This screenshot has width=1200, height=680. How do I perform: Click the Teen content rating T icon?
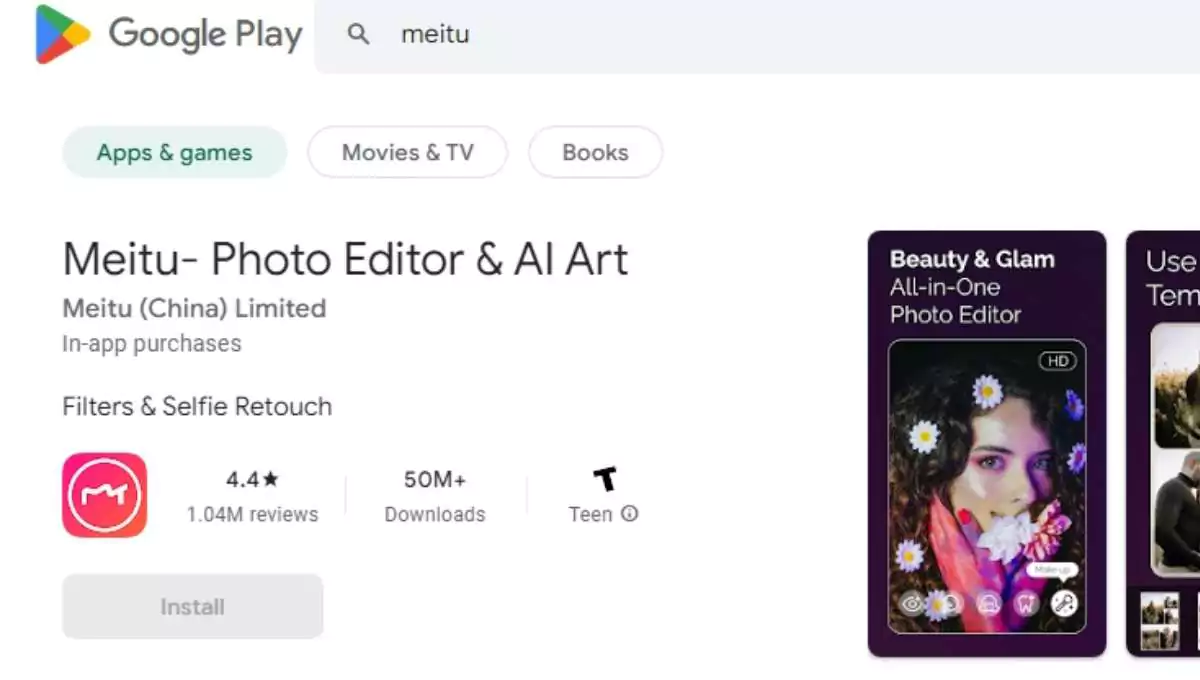(x=604, y=479)
